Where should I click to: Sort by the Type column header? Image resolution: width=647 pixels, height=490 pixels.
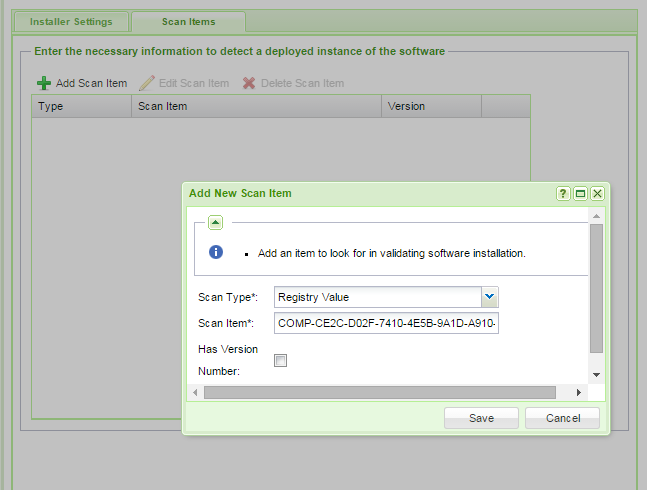click(81, 106)
